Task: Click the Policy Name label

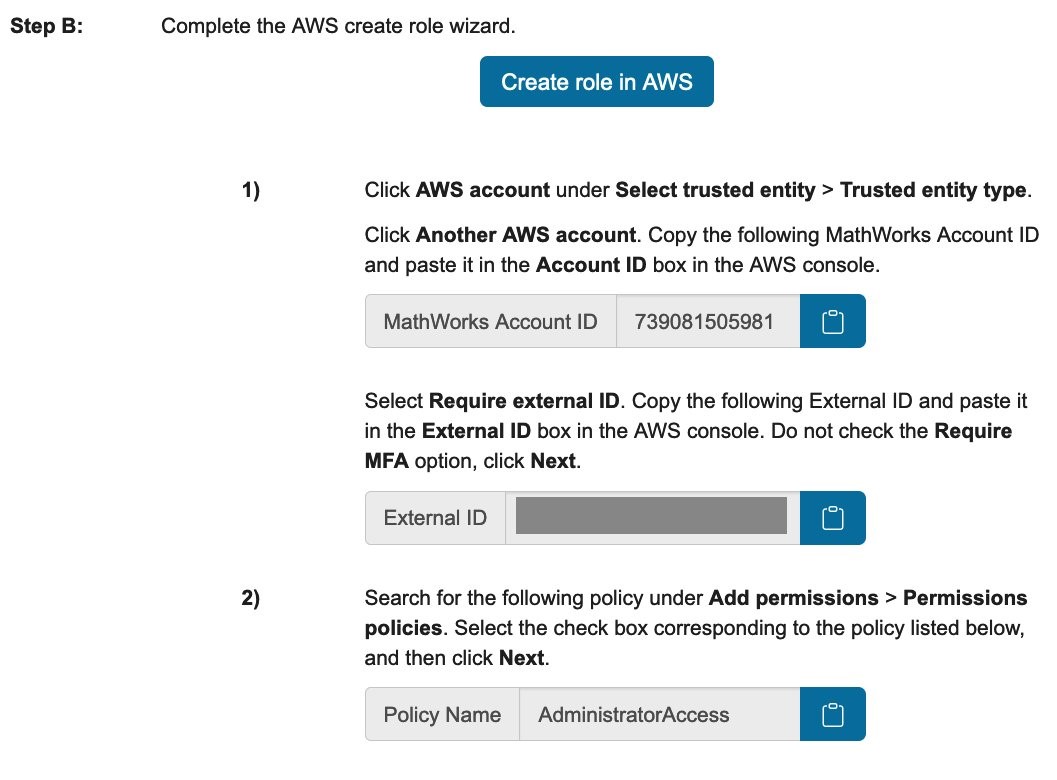Action: click(442, 715)
